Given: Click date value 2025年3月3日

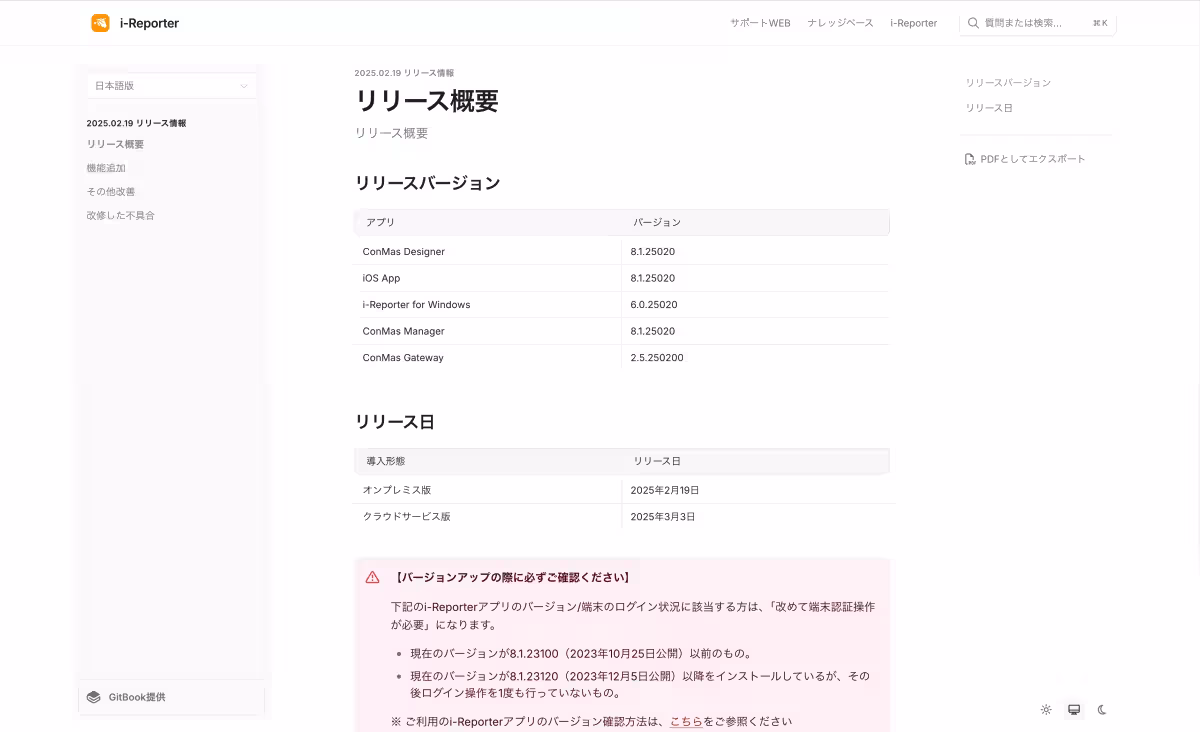Looking at the screenshot, I should (x=663, y=517).
